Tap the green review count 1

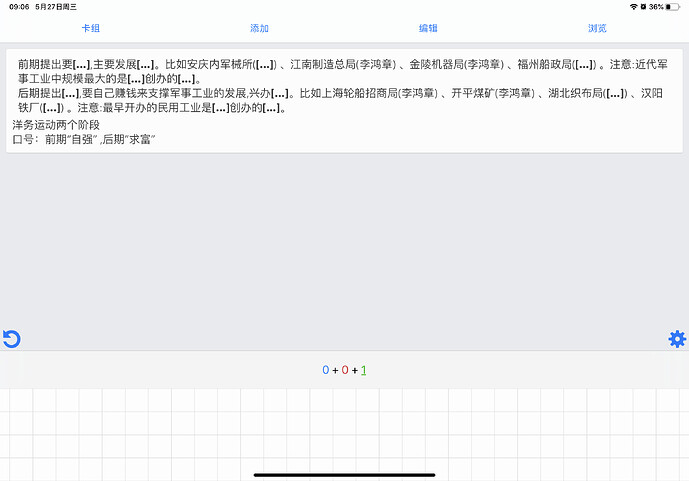click(x=363, y=370)
